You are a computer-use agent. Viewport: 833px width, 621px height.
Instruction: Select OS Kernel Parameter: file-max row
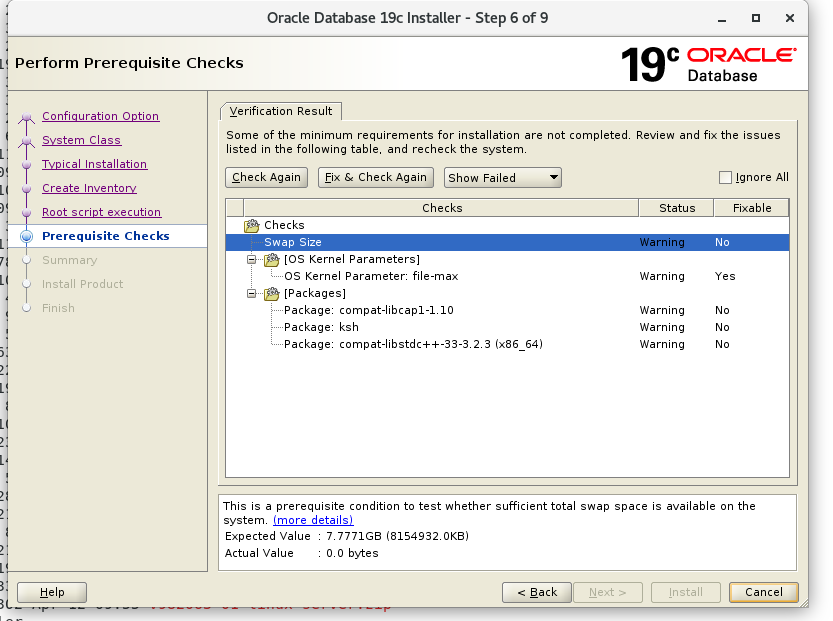[x=507, y=276]
